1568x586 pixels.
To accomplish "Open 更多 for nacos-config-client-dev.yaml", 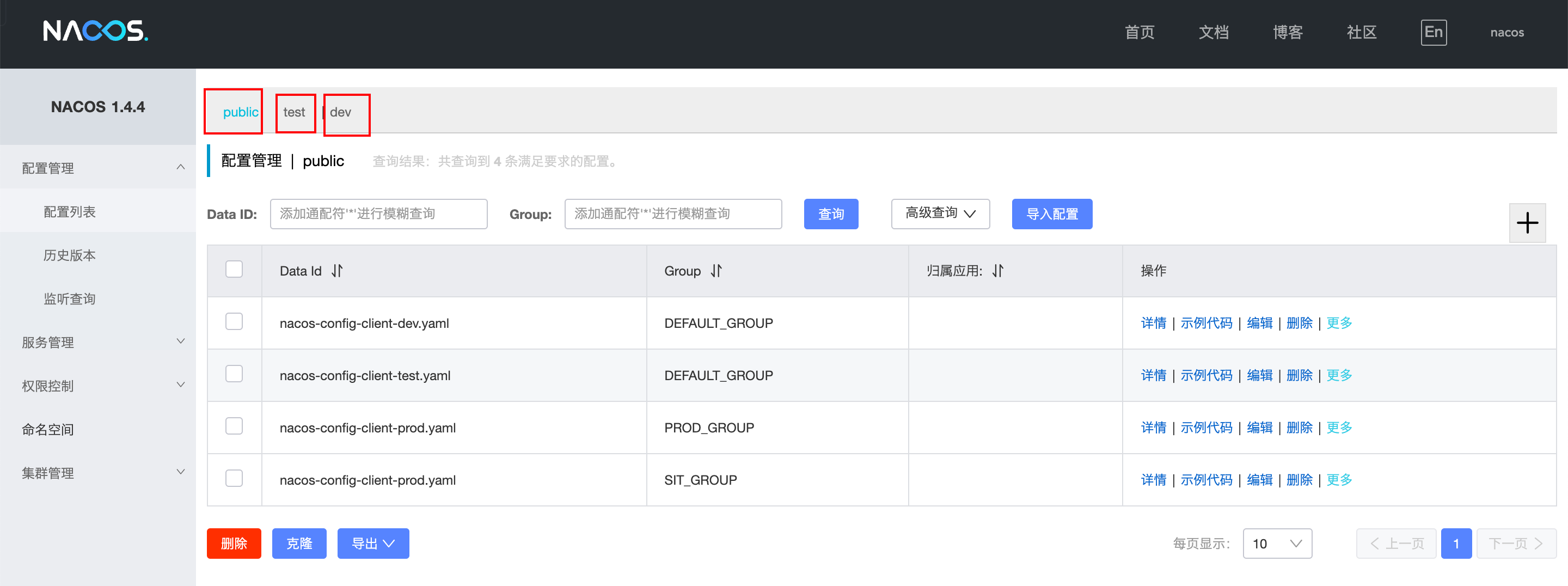I will tap(1339, 323).
